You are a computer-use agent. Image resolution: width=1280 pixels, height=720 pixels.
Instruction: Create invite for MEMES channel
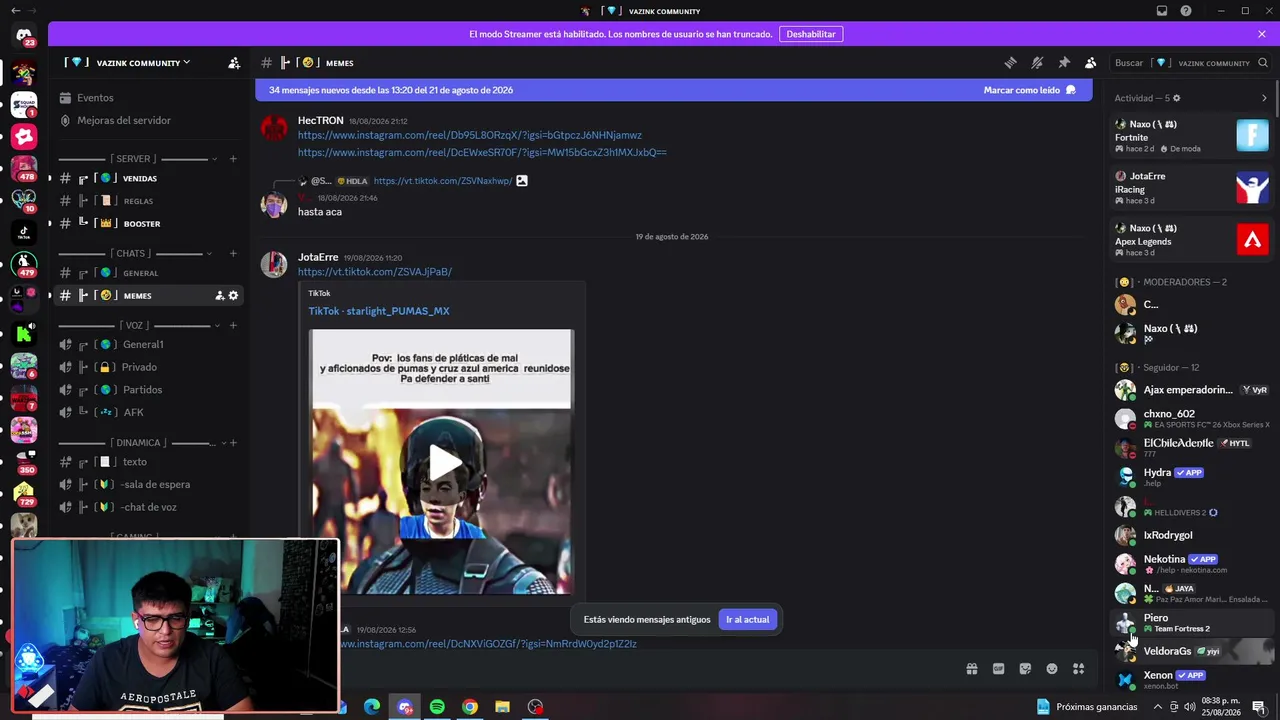click(219, 296)
